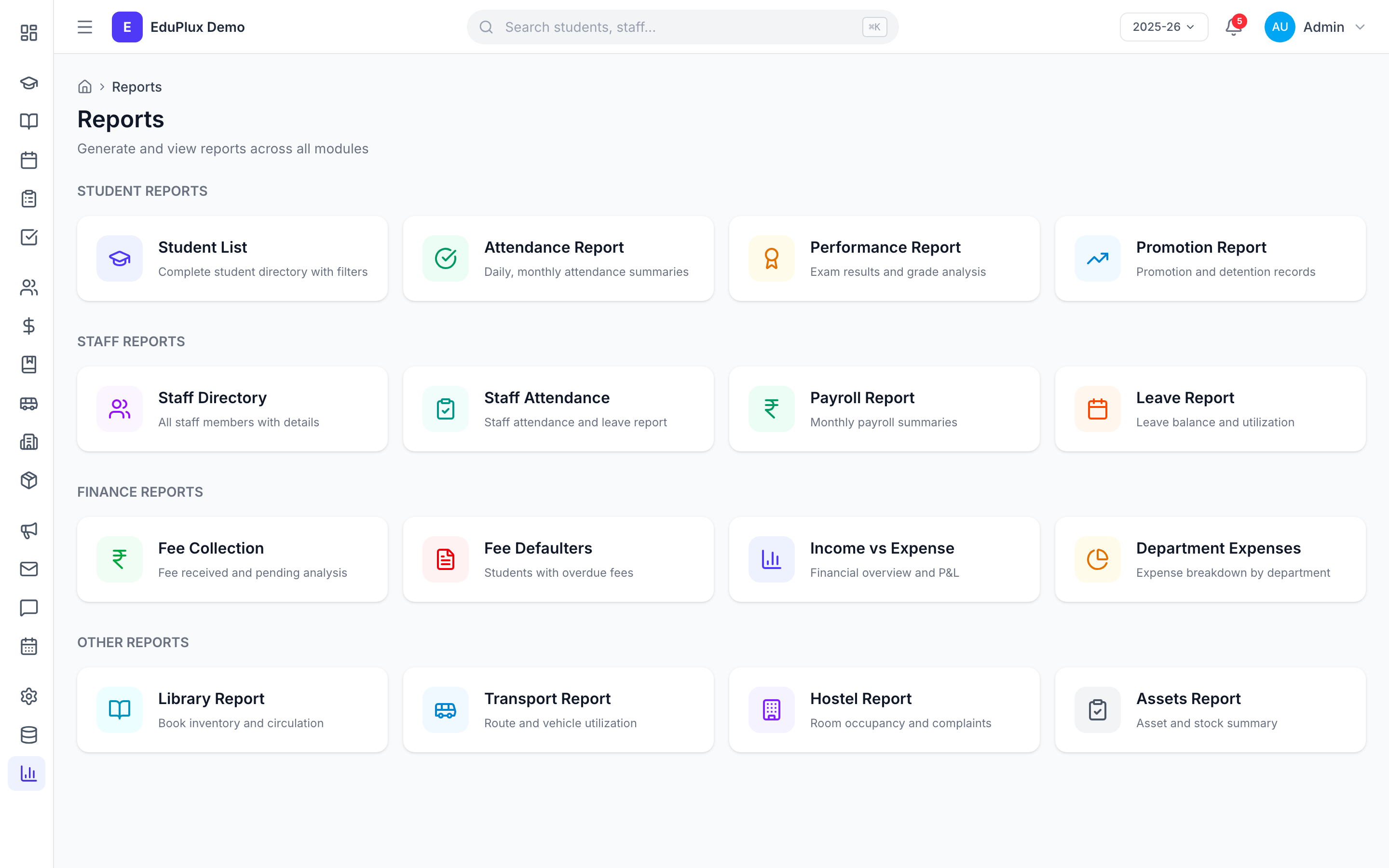This screenshot has width=1389, height=868.
Task: Open the Staff Attendance card
Action: click(558, 409)
